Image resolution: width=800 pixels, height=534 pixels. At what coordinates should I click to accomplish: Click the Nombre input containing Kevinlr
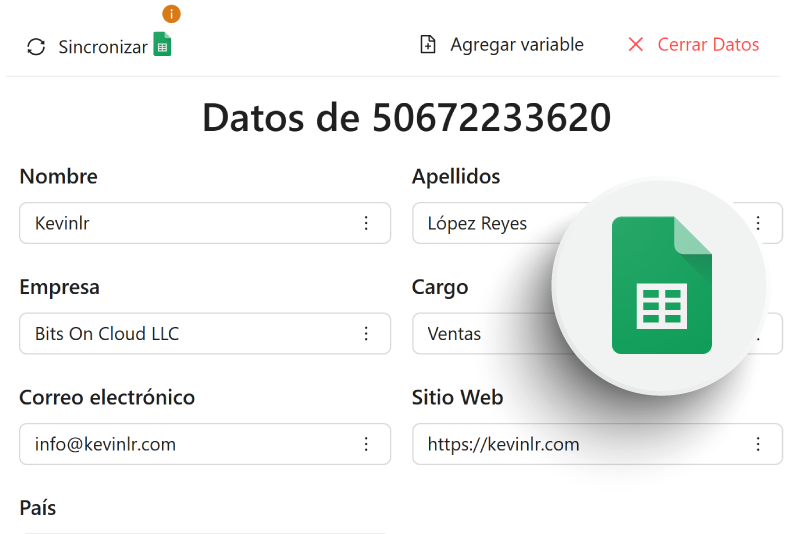[x=205, y=223]
